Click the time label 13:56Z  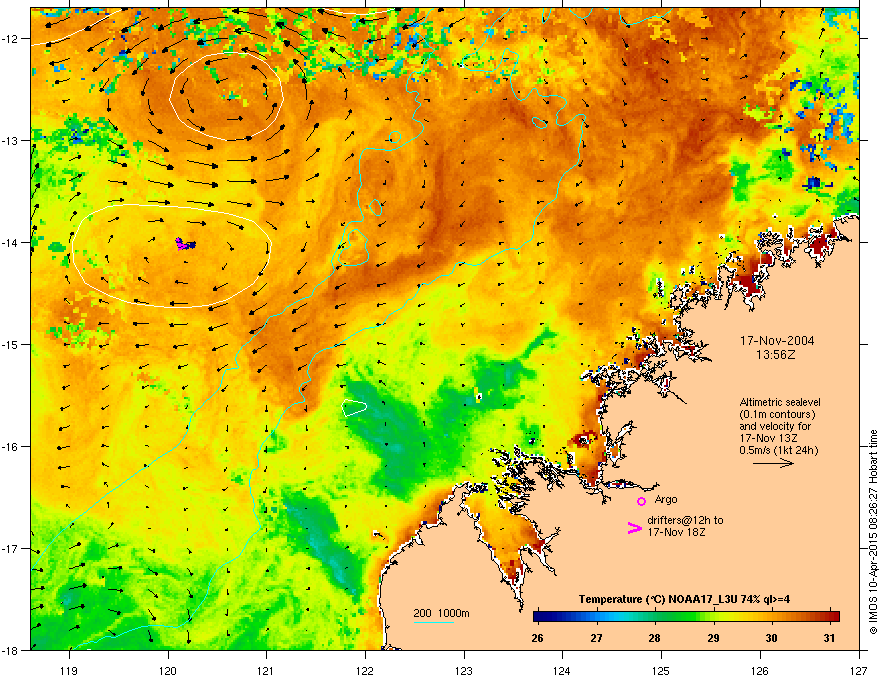click(776, 355)
